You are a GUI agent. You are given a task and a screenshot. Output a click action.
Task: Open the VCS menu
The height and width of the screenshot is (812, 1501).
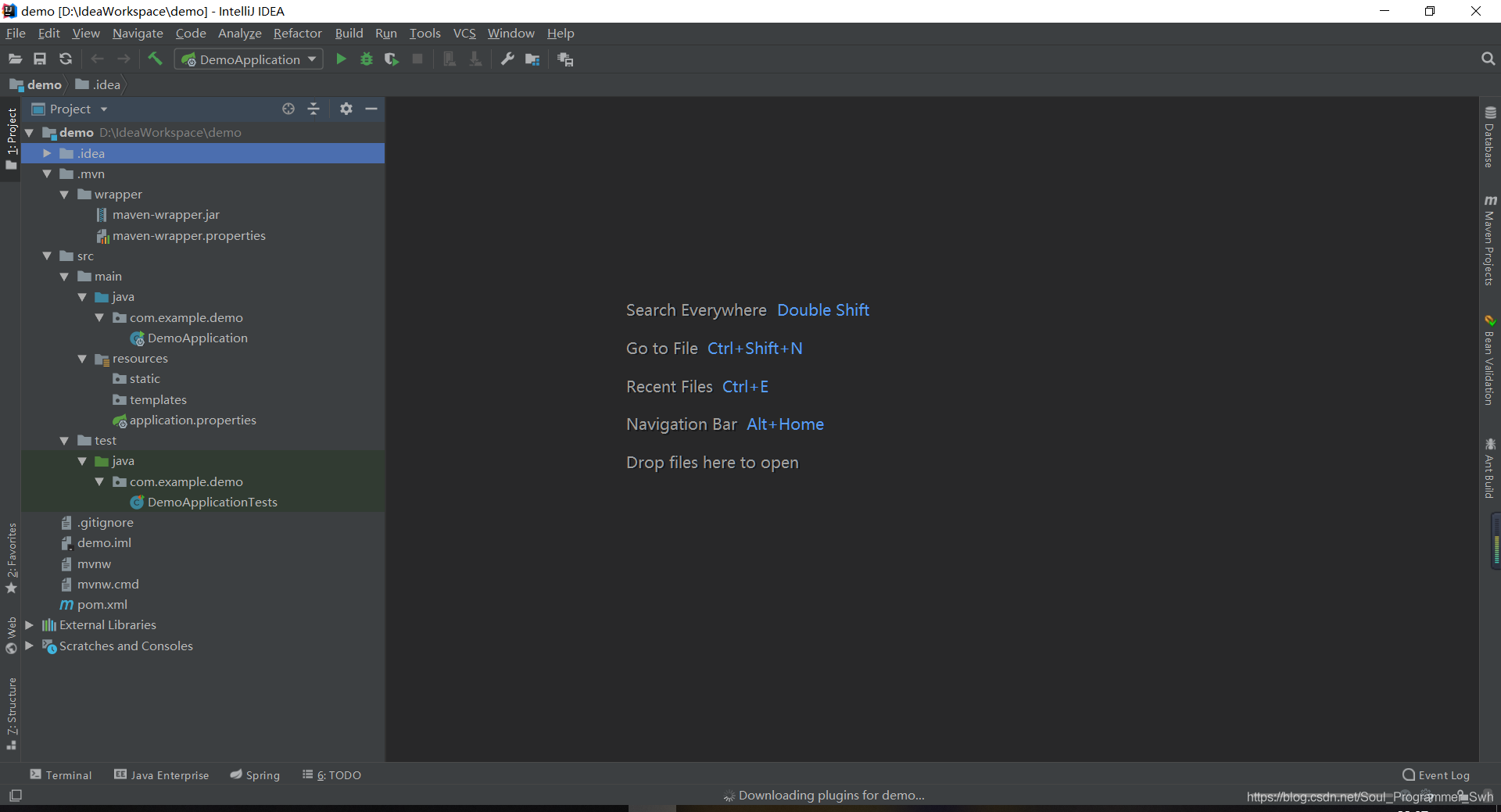tap(464, 33)
